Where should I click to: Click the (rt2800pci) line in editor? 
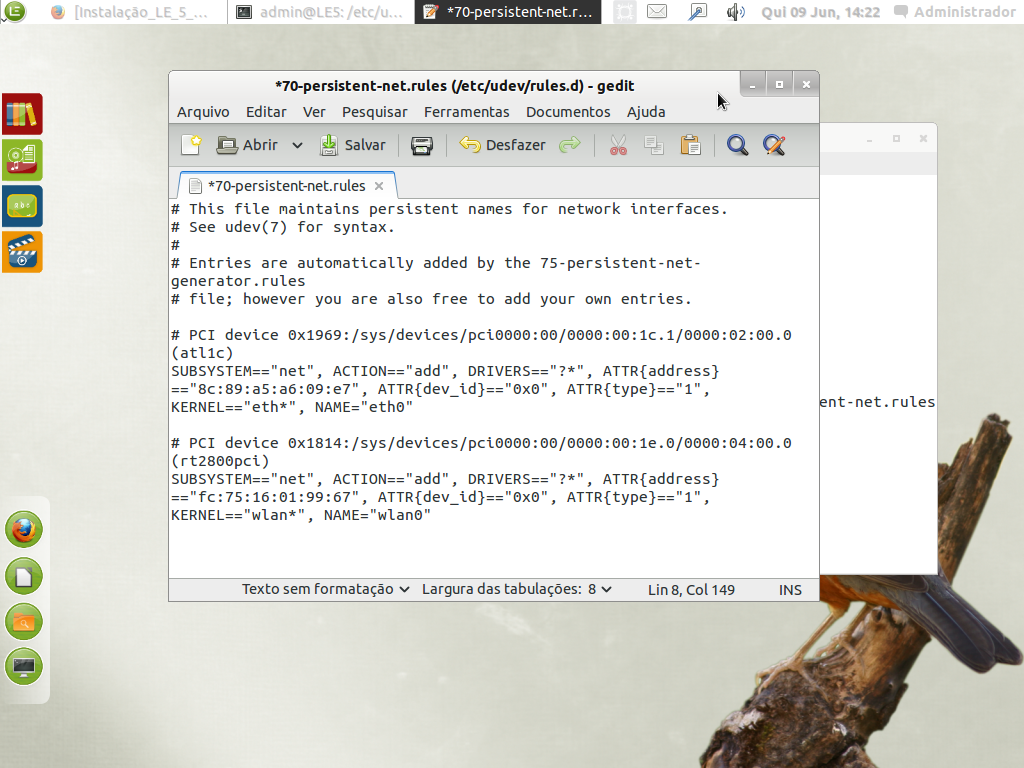[x=220, y=461]
